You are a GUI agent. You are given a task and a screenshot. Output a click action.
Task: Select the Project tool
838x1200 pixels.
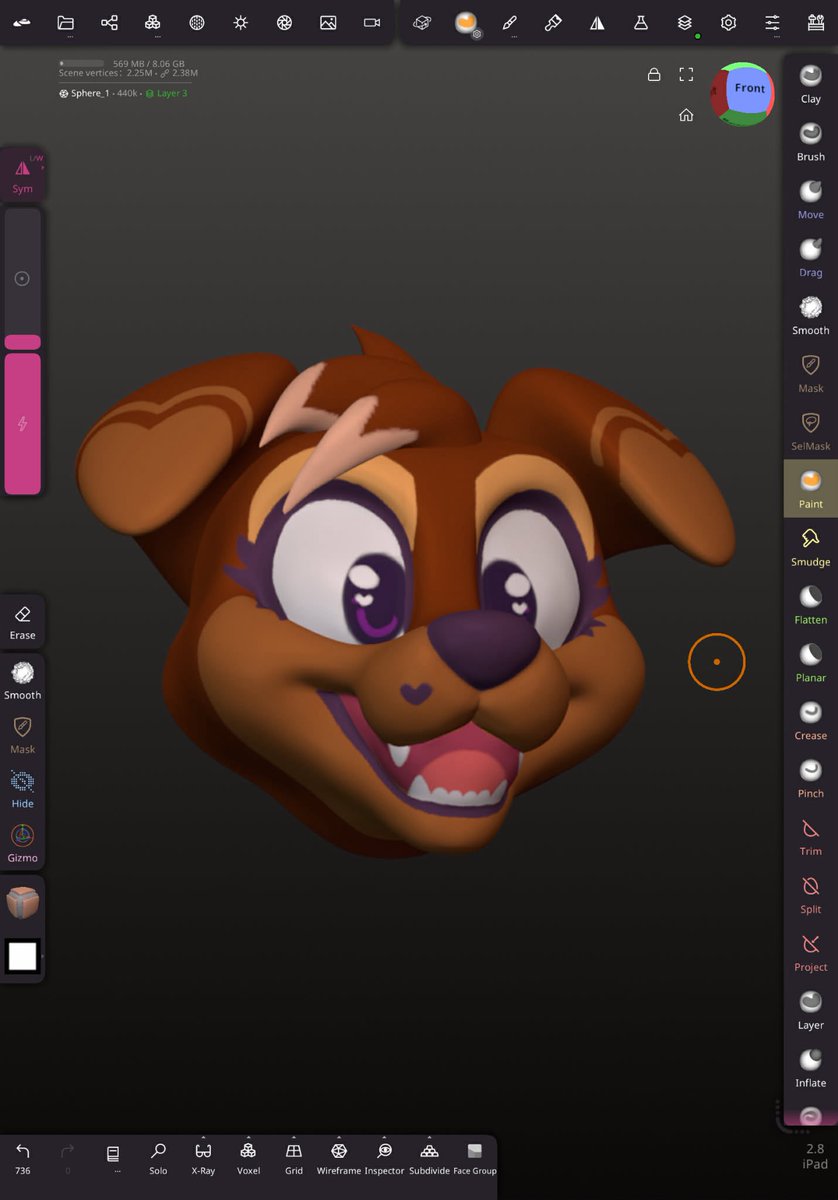pos(811,953)
